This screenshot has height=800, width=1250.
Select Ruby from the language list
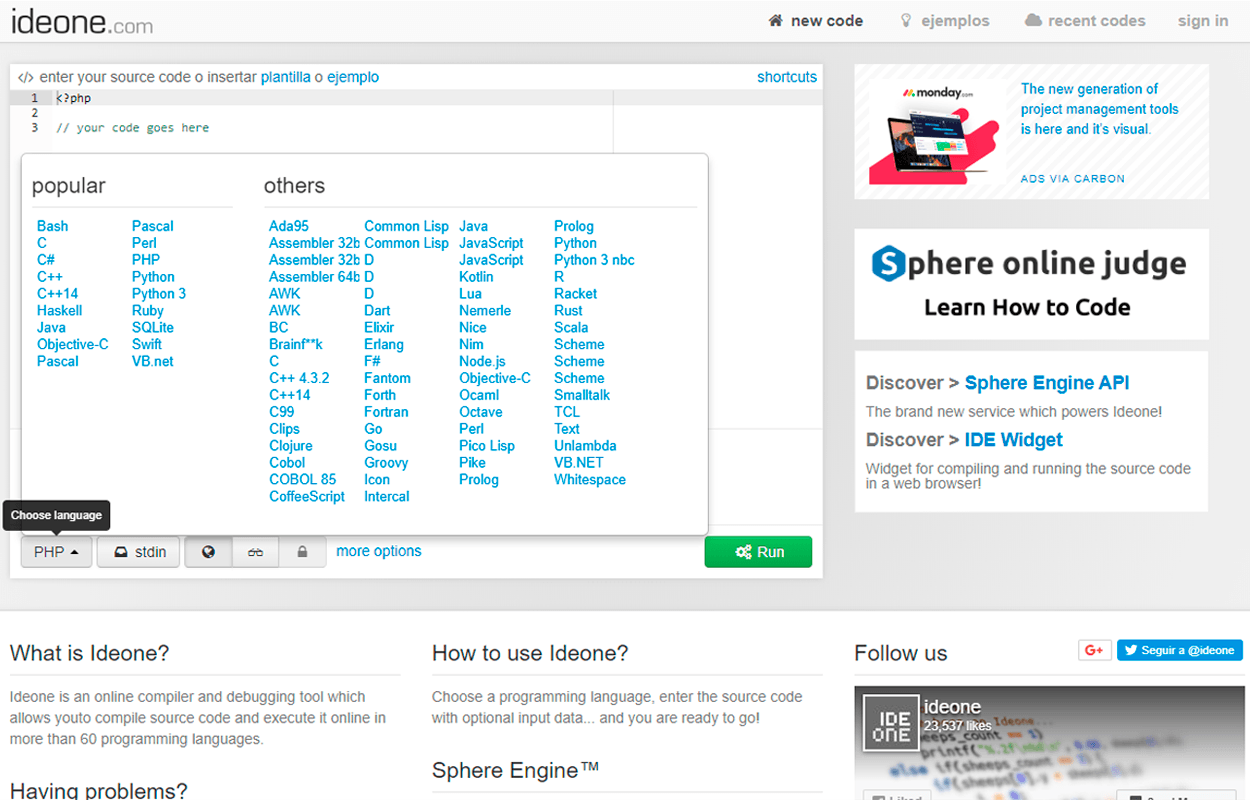pyautogui.click(x=148, y=310)
